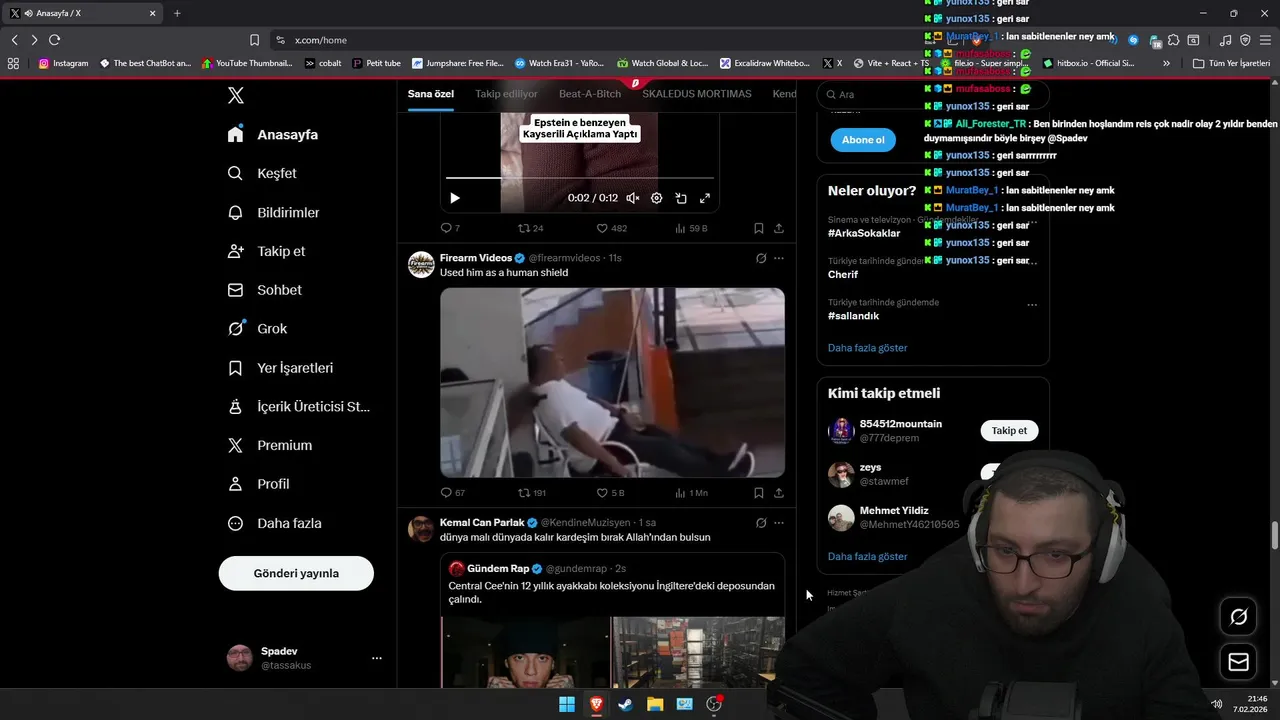The width and height of the screenshot is (1280, 720).
Task: Share the Firearm Videos post
Action: (x=779, y=493)
